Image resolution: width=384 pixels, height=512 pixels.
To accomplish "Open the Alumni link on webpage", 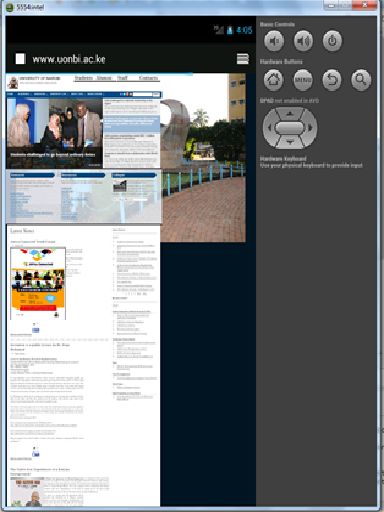I will coord(104,78).
